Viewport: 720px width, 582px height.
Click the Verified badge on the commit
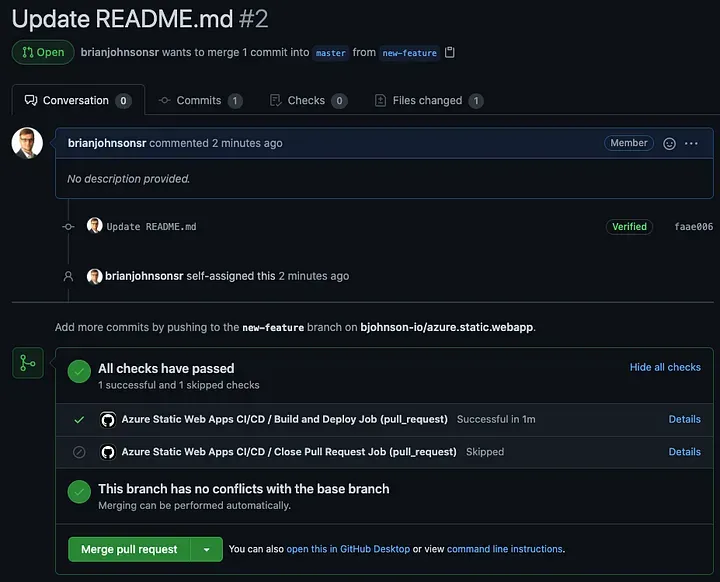[629, 226]
